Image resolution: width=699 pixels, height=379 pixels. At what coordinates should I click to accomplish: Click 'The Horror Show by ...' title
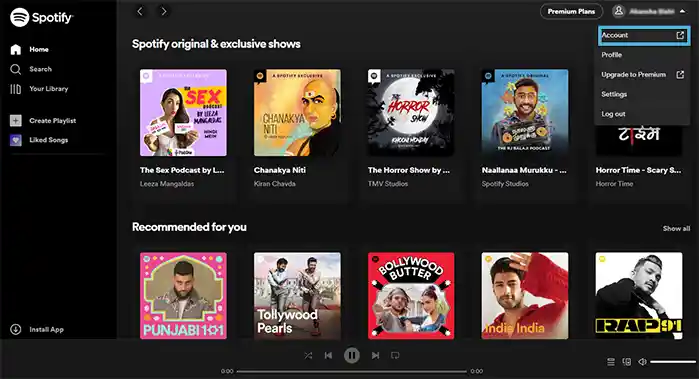click(x=409, y=170)
